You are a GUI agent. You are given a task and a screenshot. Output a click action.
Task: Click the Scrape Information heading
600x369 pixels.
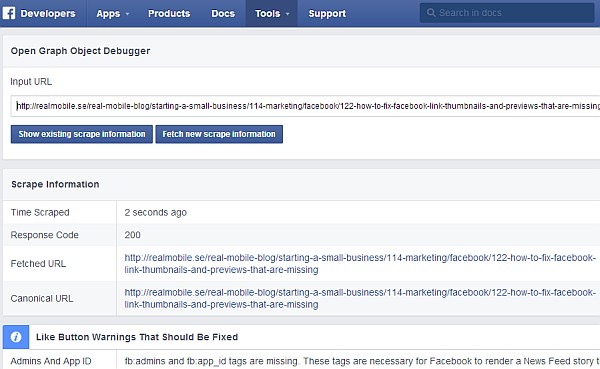click(x=55, y=184)
